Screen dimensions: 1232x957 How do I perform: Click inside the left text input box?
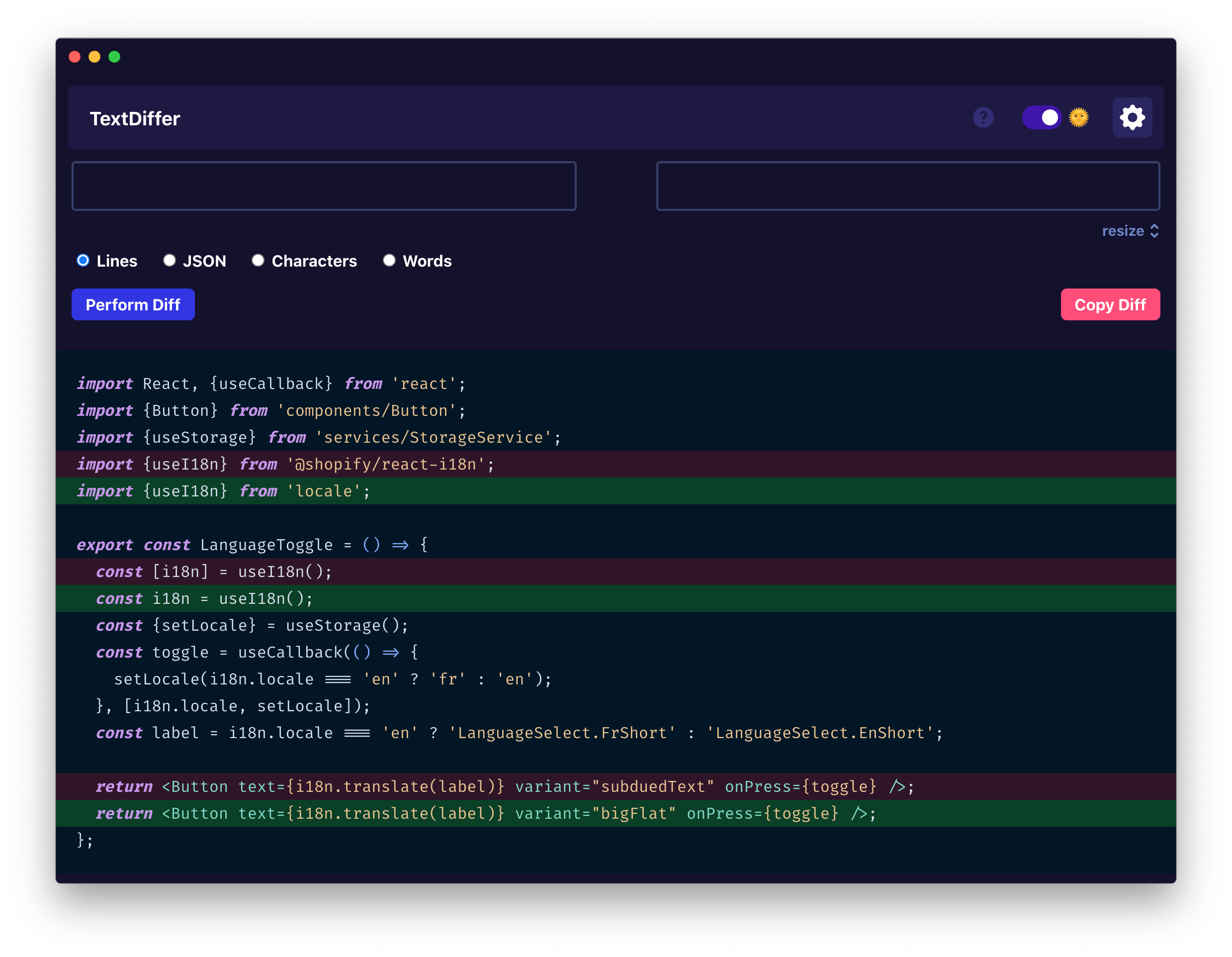[324, 186]
